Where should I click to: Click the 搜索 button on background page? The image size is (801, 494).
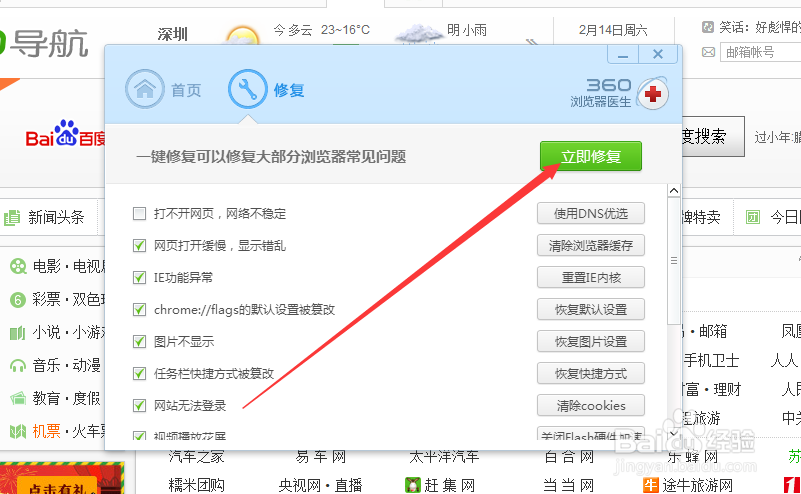tap(713, 136)
